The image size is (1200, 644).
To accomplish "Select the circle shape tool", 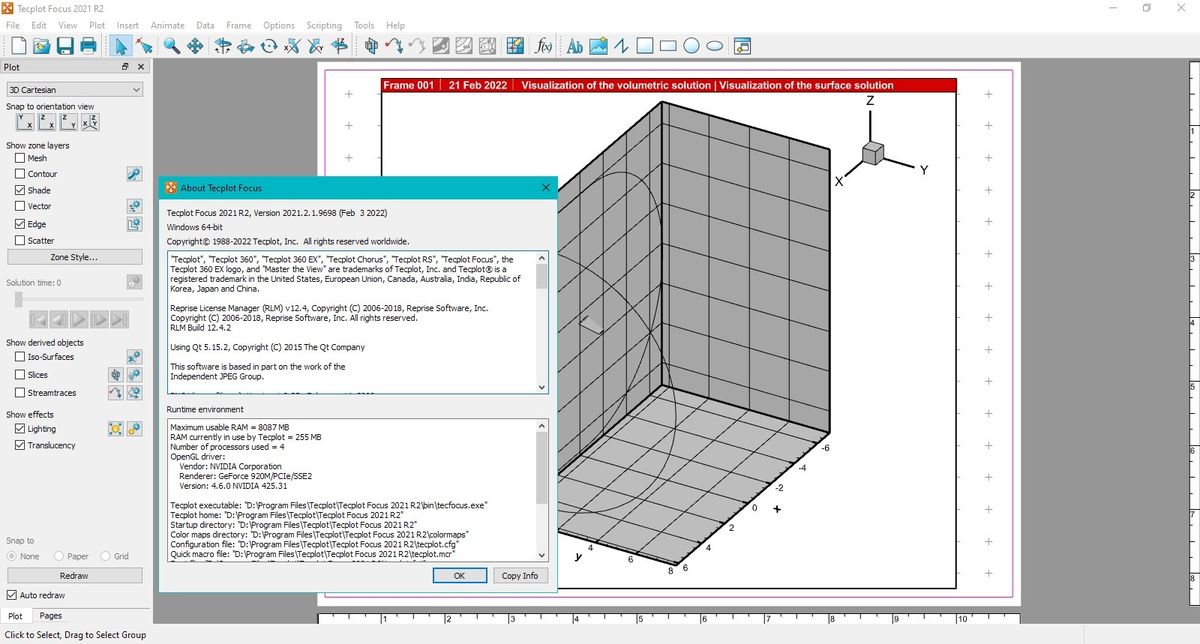I will (x=692, y=45).
